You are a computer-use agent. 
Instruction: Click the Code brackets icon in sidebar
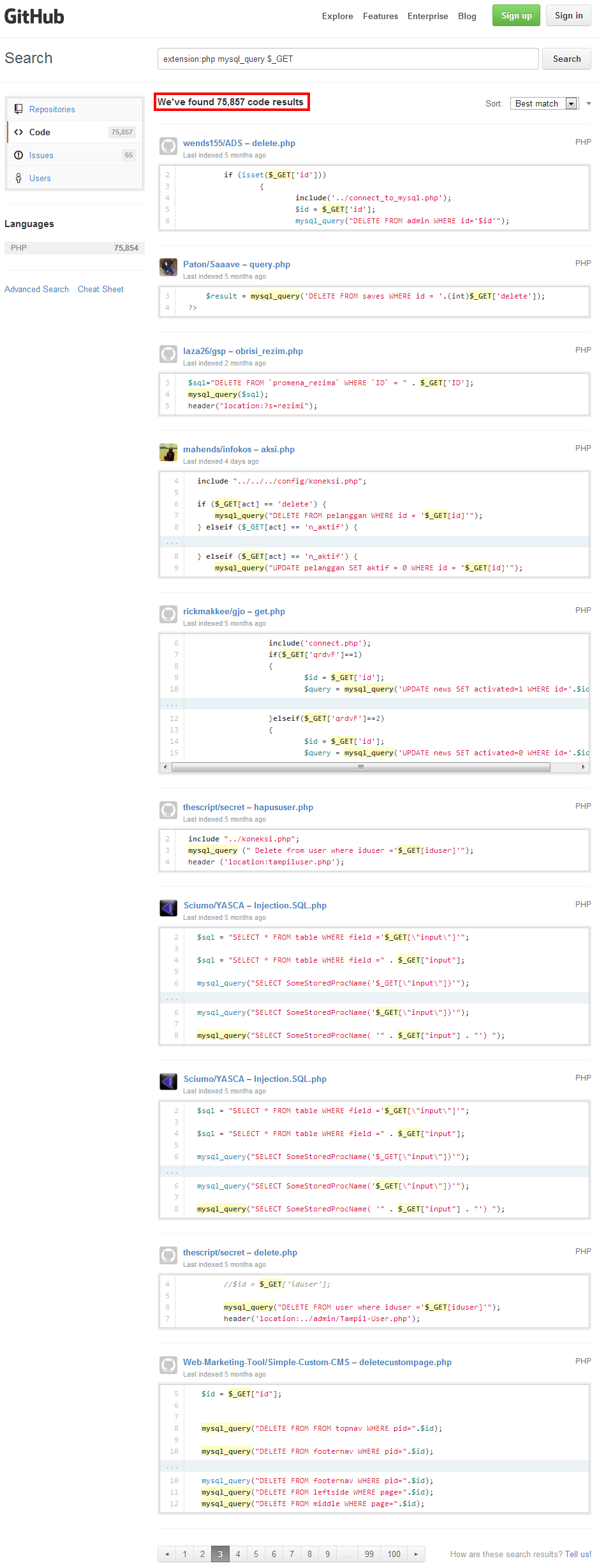click(x=18, y=132)
